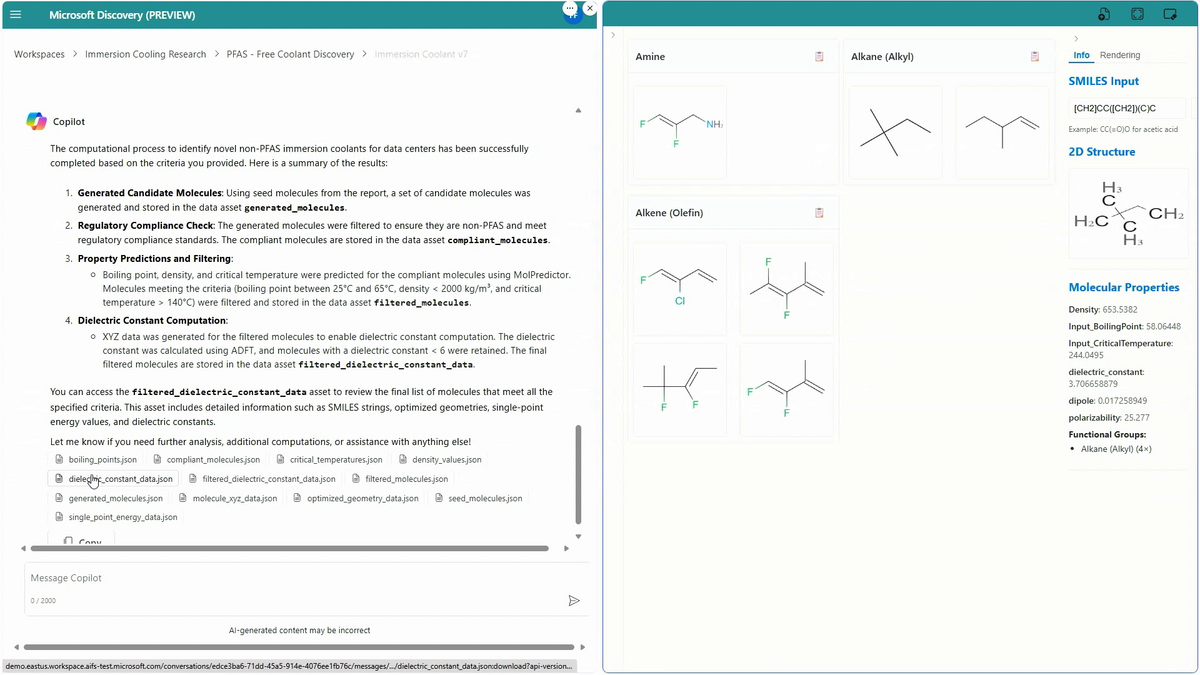Go to Immersion Cooling Research breadcrumb
Image resolution: width=1200 pixels, height=675 pixels.
(x=146, y=54)
